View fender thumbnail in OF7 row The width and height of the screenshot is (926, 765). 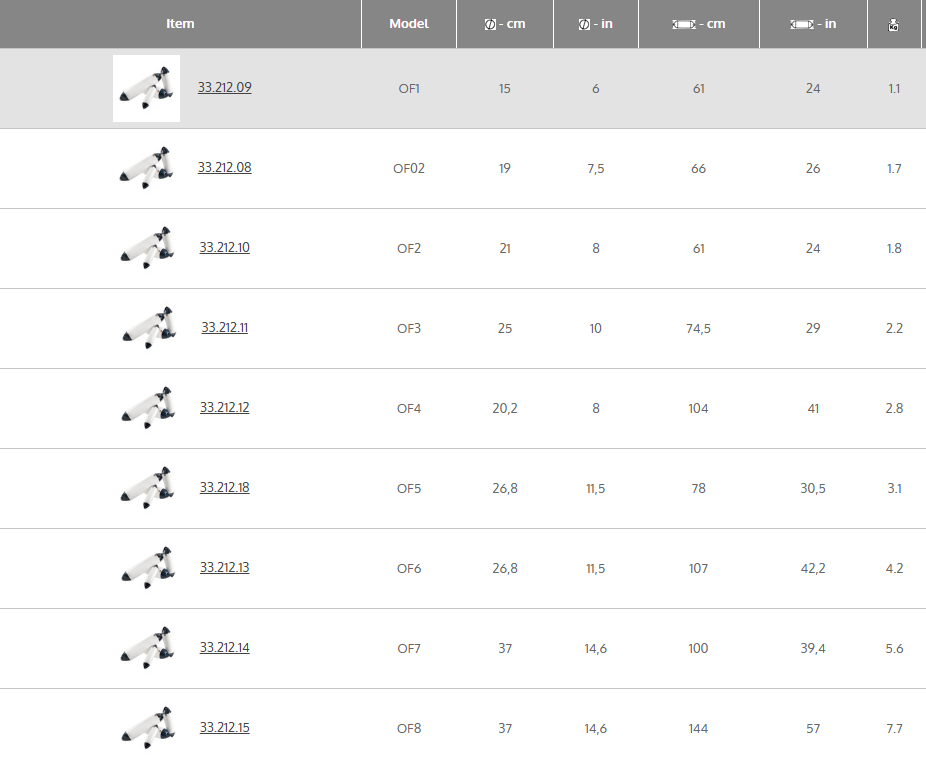coord(146,648)
